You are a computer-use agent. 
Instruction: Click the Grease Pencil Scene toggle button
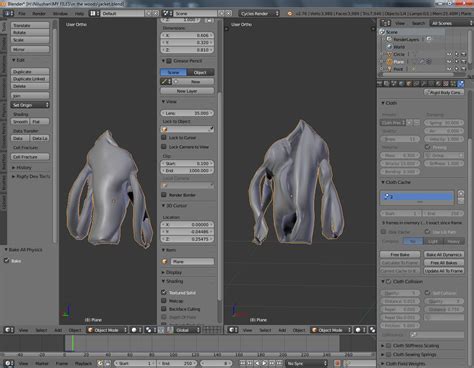pos(173,72)
